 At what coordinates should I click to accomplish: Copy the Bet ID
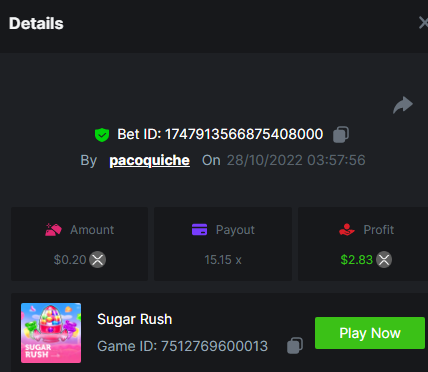[341, 134]
